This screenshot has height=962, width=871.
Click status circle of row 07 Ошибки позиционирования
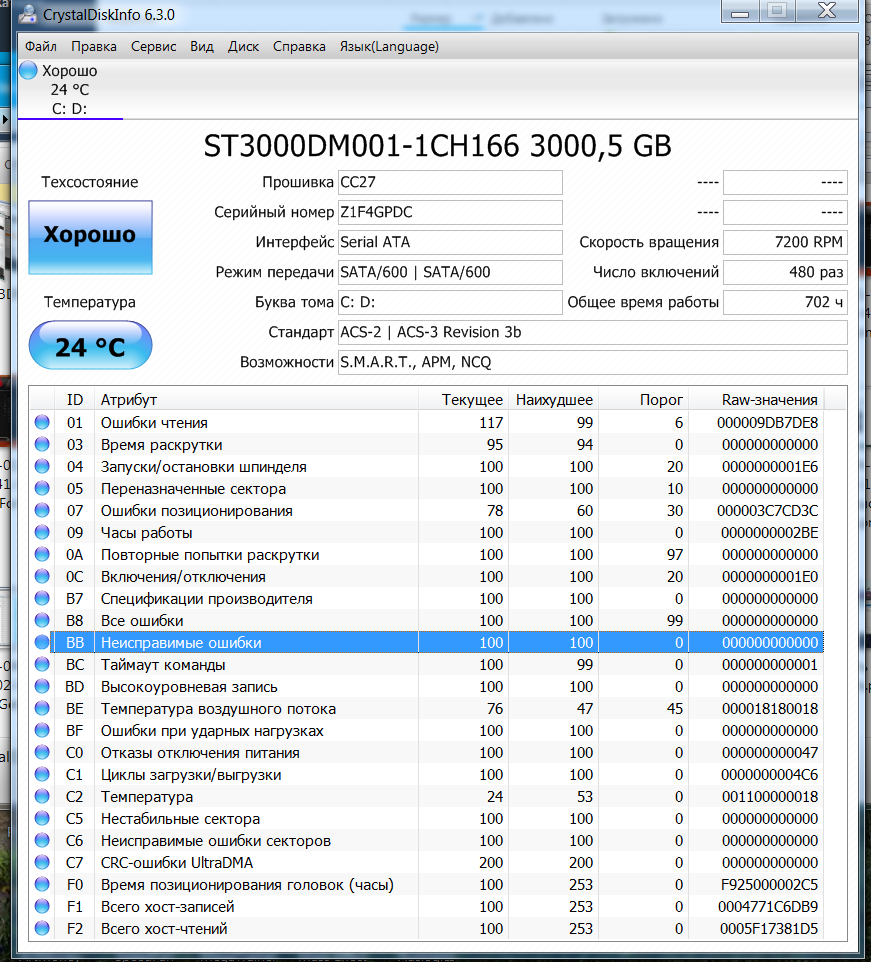coord(42,510)
